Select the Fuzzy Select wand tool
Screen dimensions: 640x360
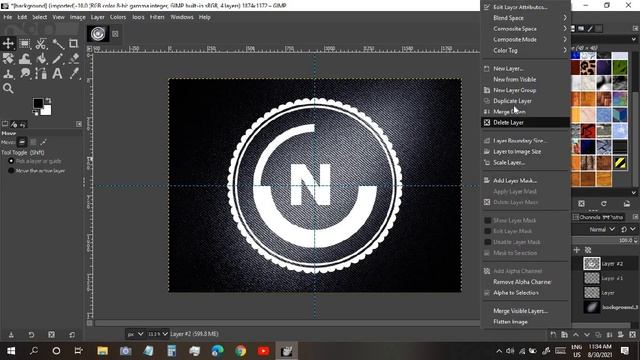coord(58,43)
